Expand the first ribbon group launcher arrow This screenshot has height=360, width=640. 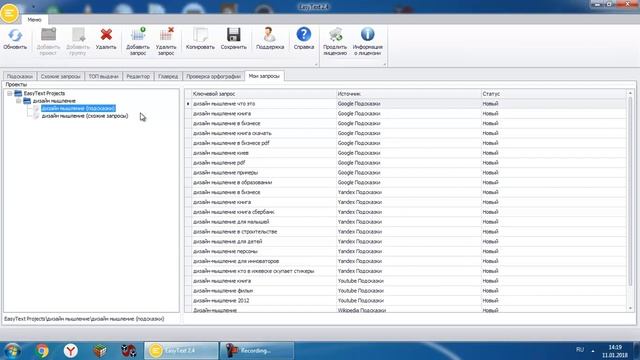(x=316, y=64)
